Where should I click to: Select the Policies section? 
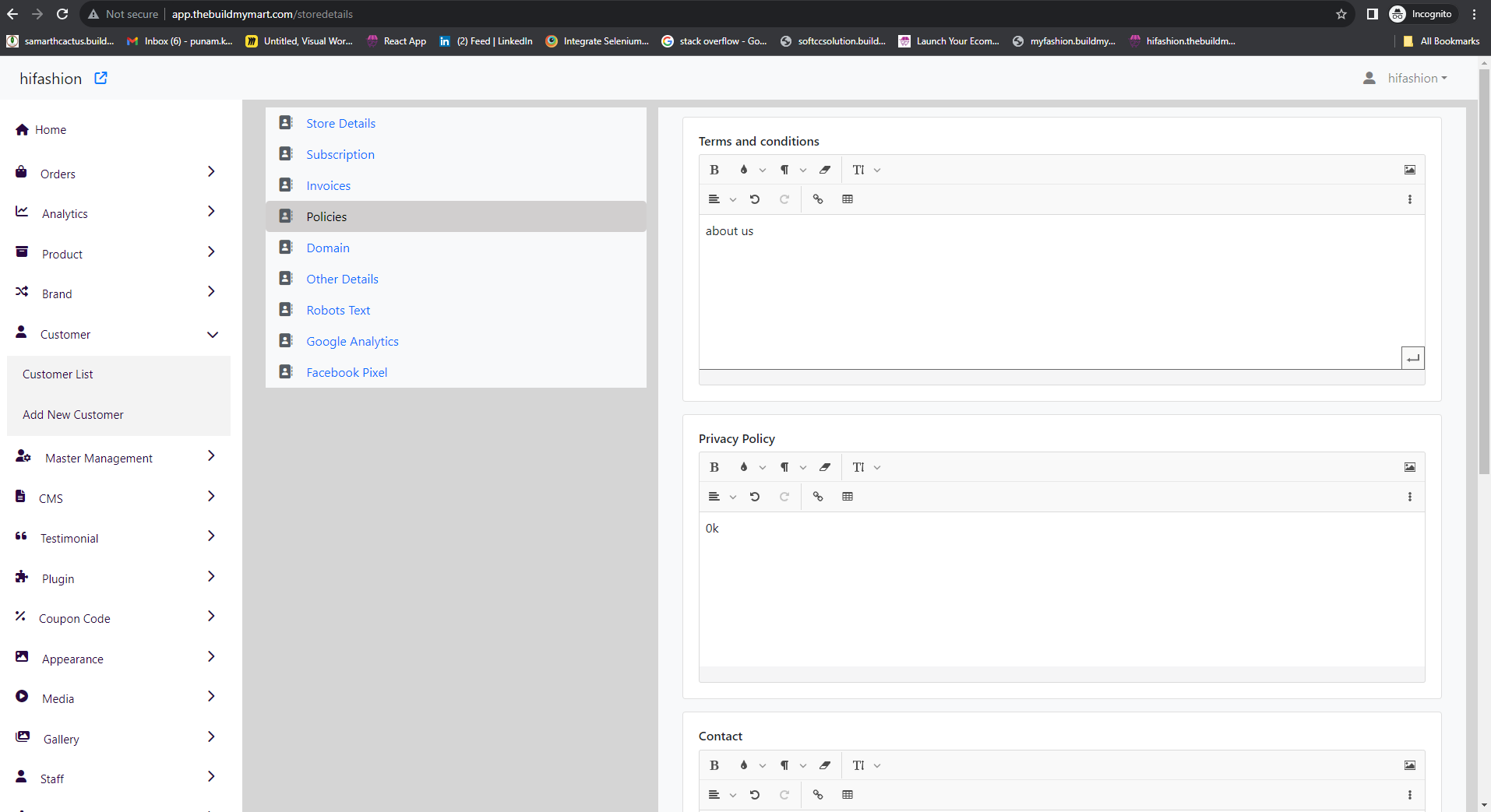pyautogui.click(x=456, y=216)
